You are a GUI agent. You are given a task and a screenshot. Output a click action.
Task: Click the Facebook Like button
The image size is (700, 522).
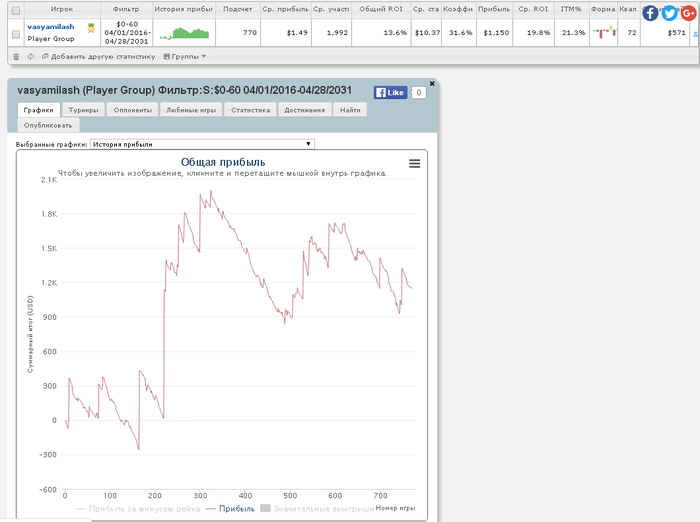[390, 92]
